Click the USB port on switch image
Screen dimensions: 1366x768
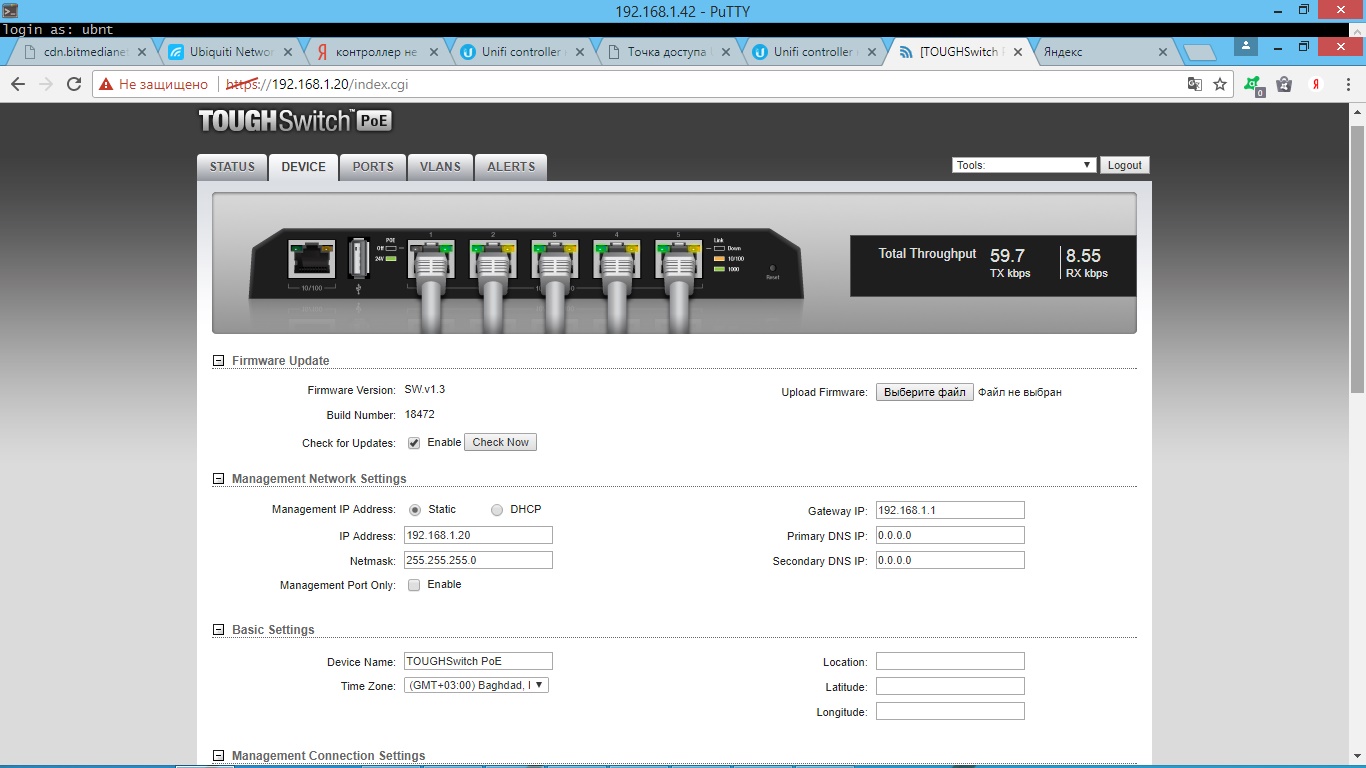click(x=358, y=259)
